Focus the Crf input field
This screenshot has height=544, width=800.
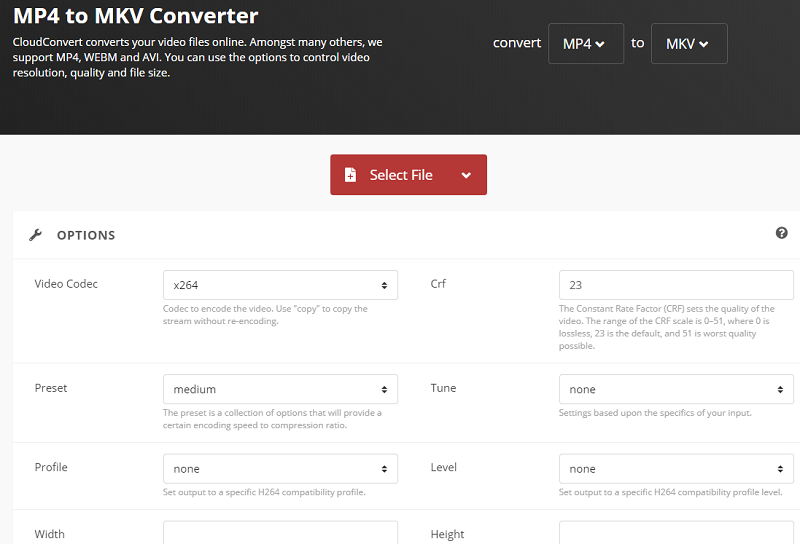pyautogui.click(x=676, y=285)
